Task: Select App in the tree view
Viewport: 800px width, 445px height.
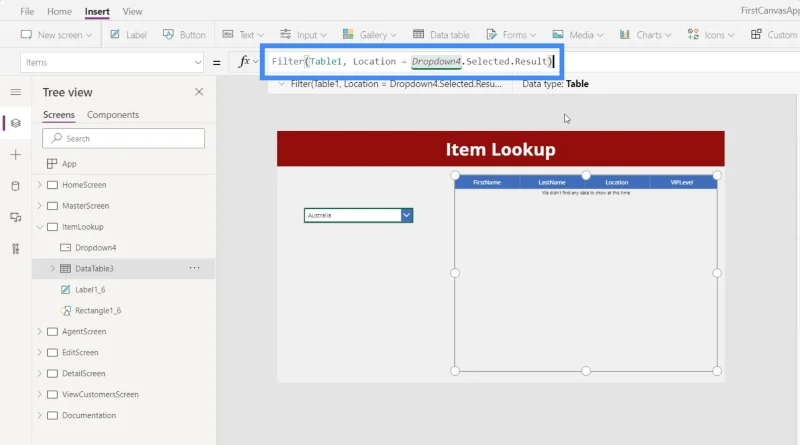Action: click(x=69, y=164)
